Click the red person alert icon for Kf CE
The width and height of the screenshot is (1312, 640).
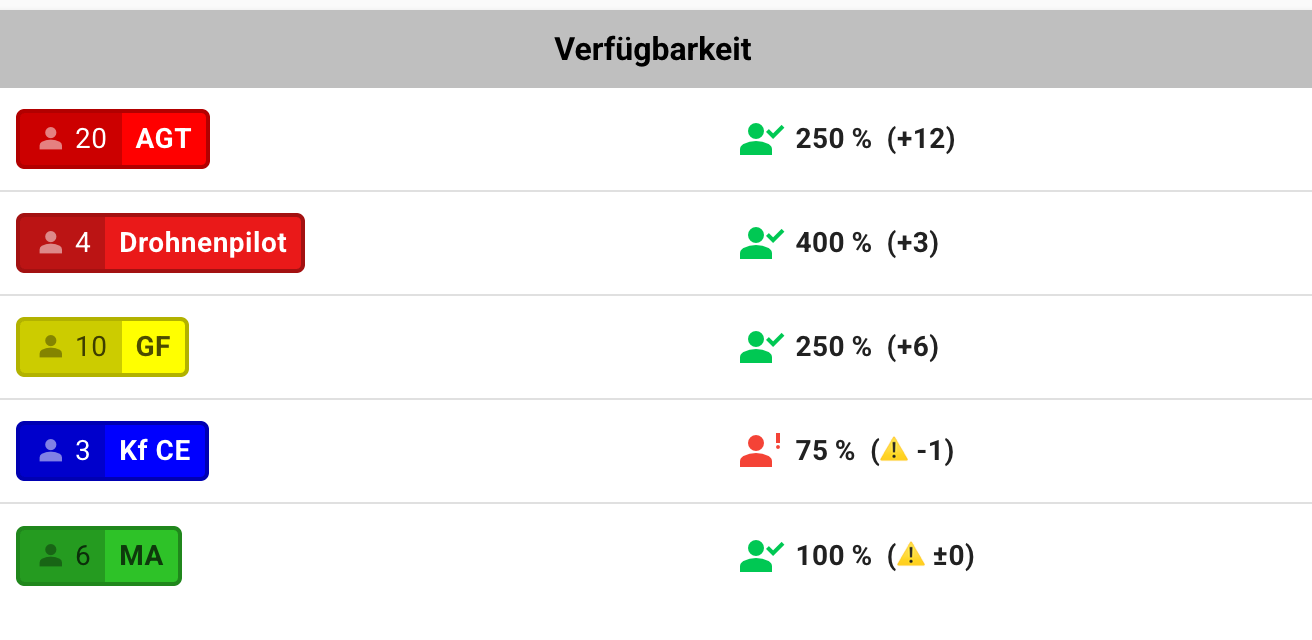coord(761,451)
